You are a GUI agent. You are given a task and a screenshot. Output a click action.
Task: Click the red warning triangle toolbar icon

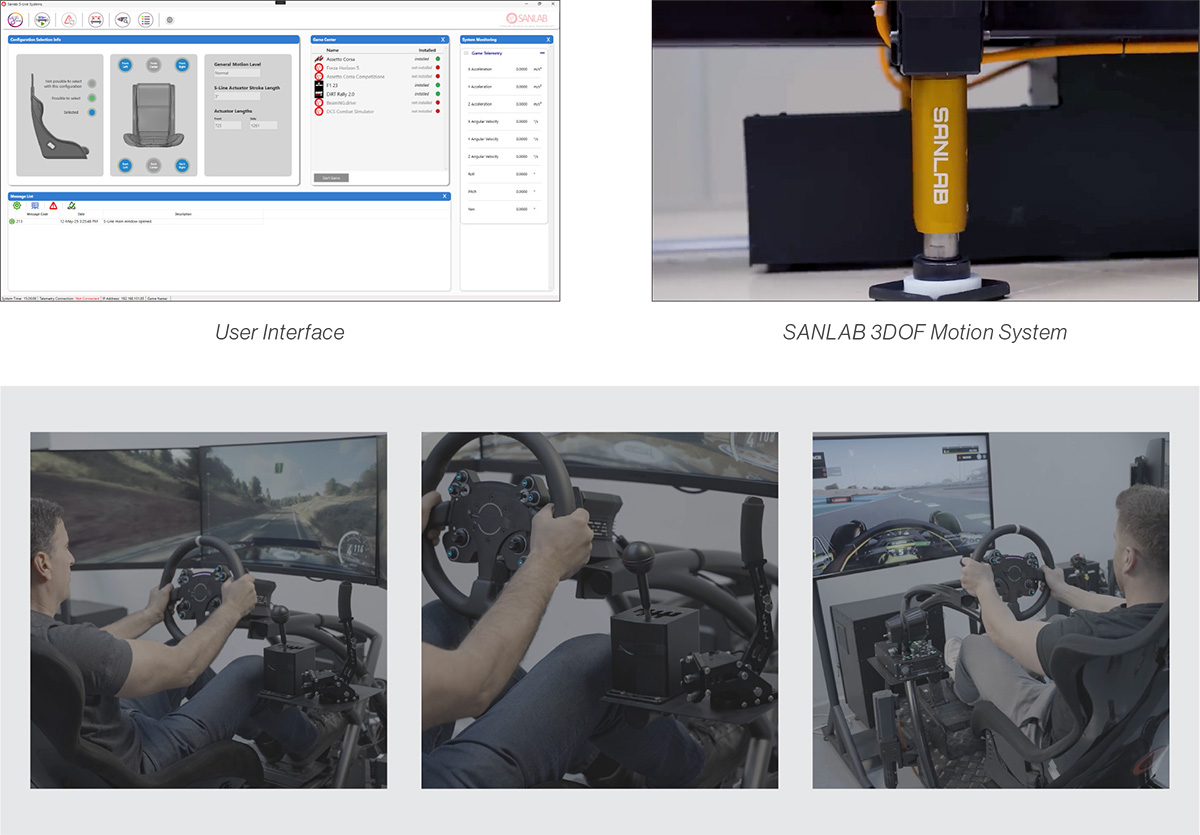tap(69, 19)
